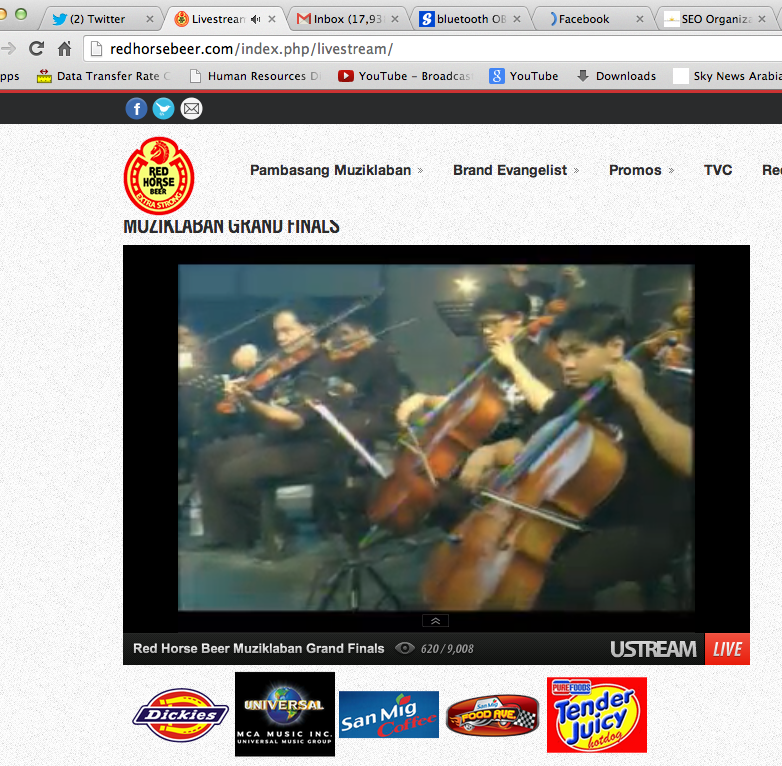Click the 'Red Horse Beer Muziklaban Grand Finals' title
Viewport: 782px width, 766px height.
[x=258, y=648]
